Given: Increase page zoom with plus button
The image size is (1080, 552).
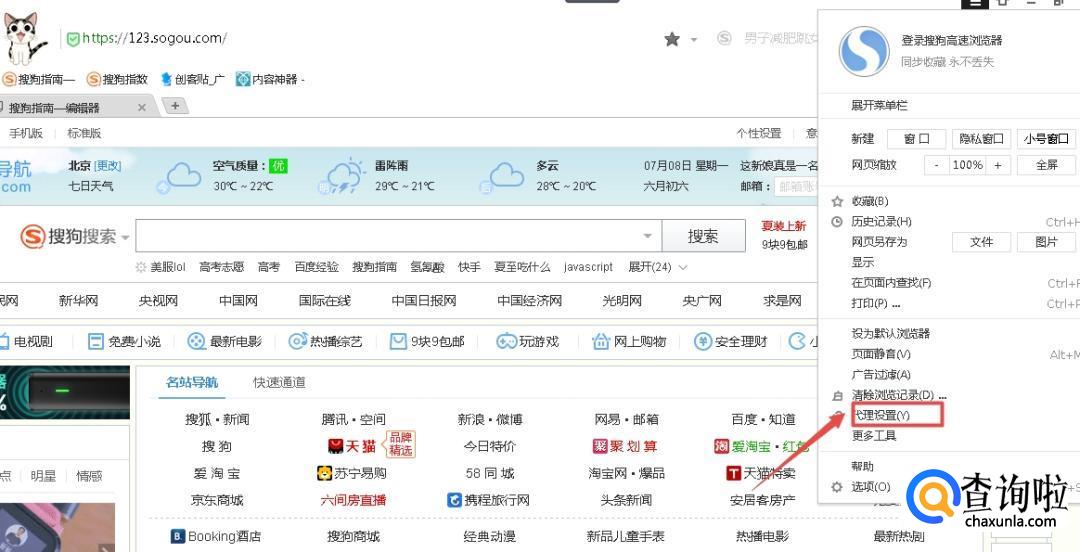Looking at the screenshot, I should click(998, 165).
